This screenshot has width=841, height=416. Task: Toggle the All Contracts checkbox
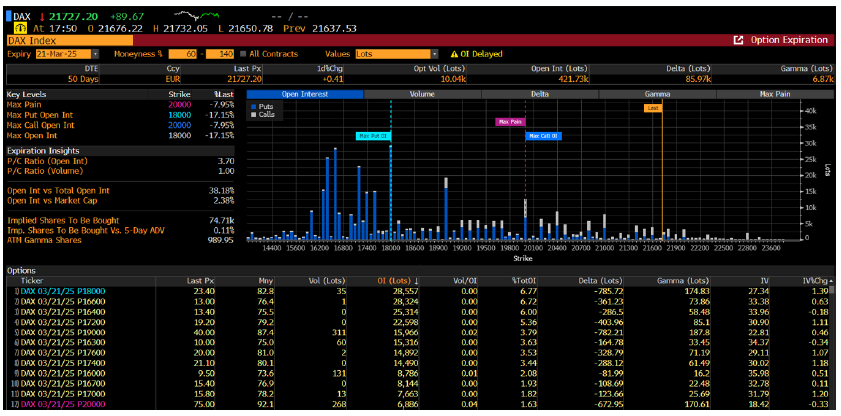(x=244, y=54)
